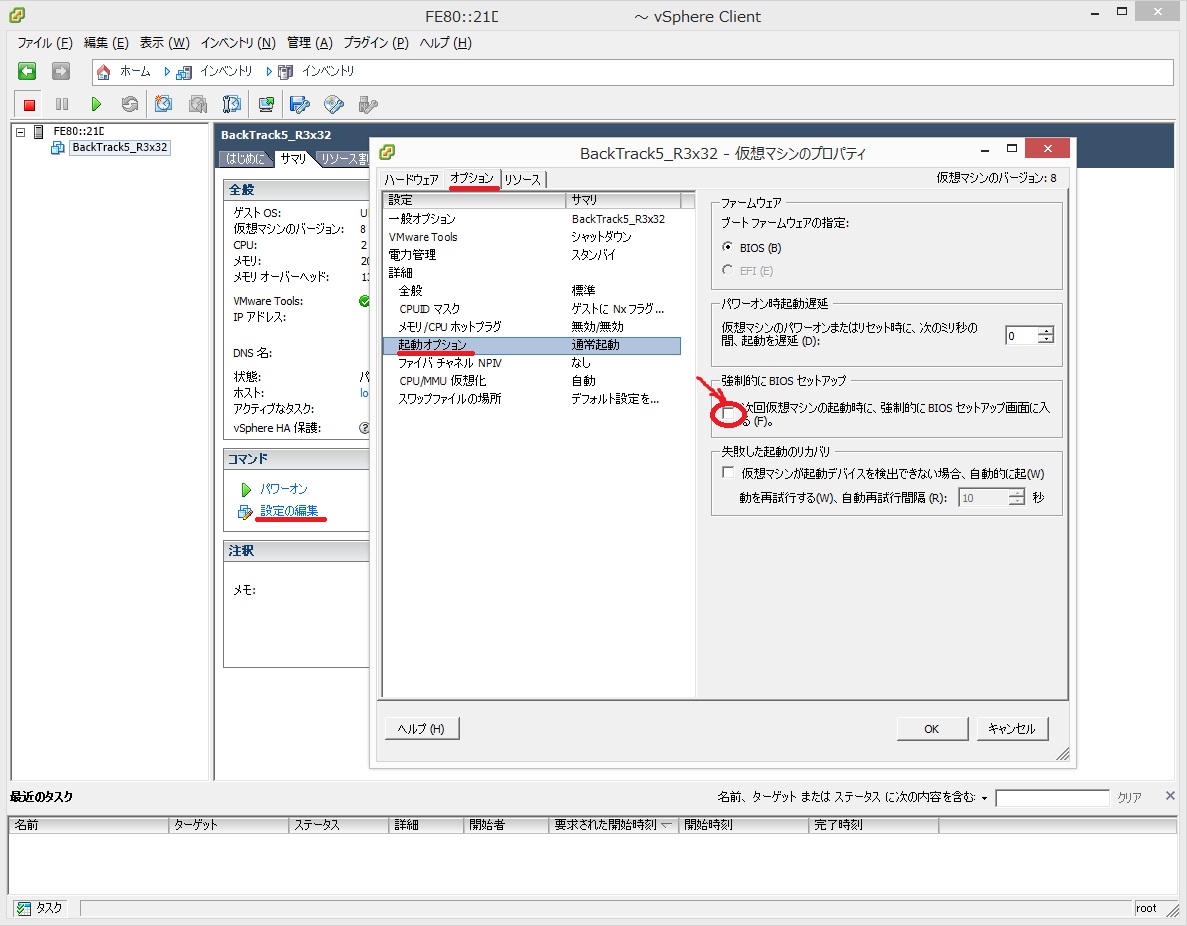Open the snapshot manager toolbar icon
The height and width of the screenshot is (926, 1187).
click(232, 104)
